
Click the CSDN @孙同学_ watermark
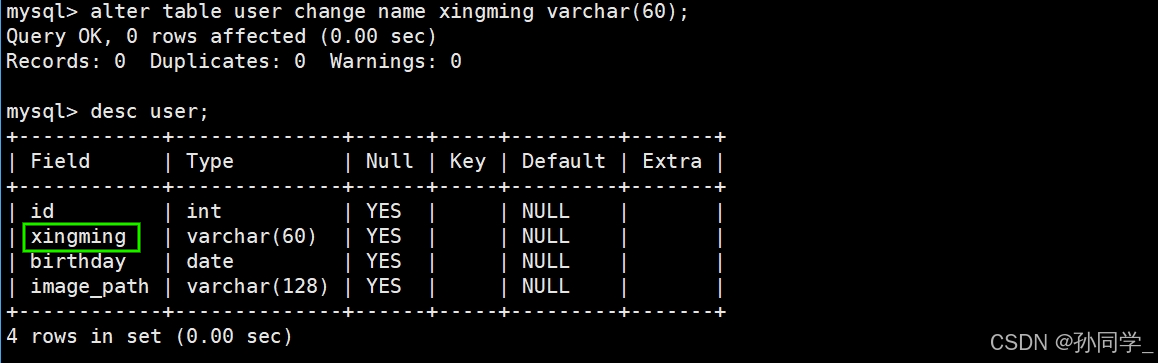1072,342
